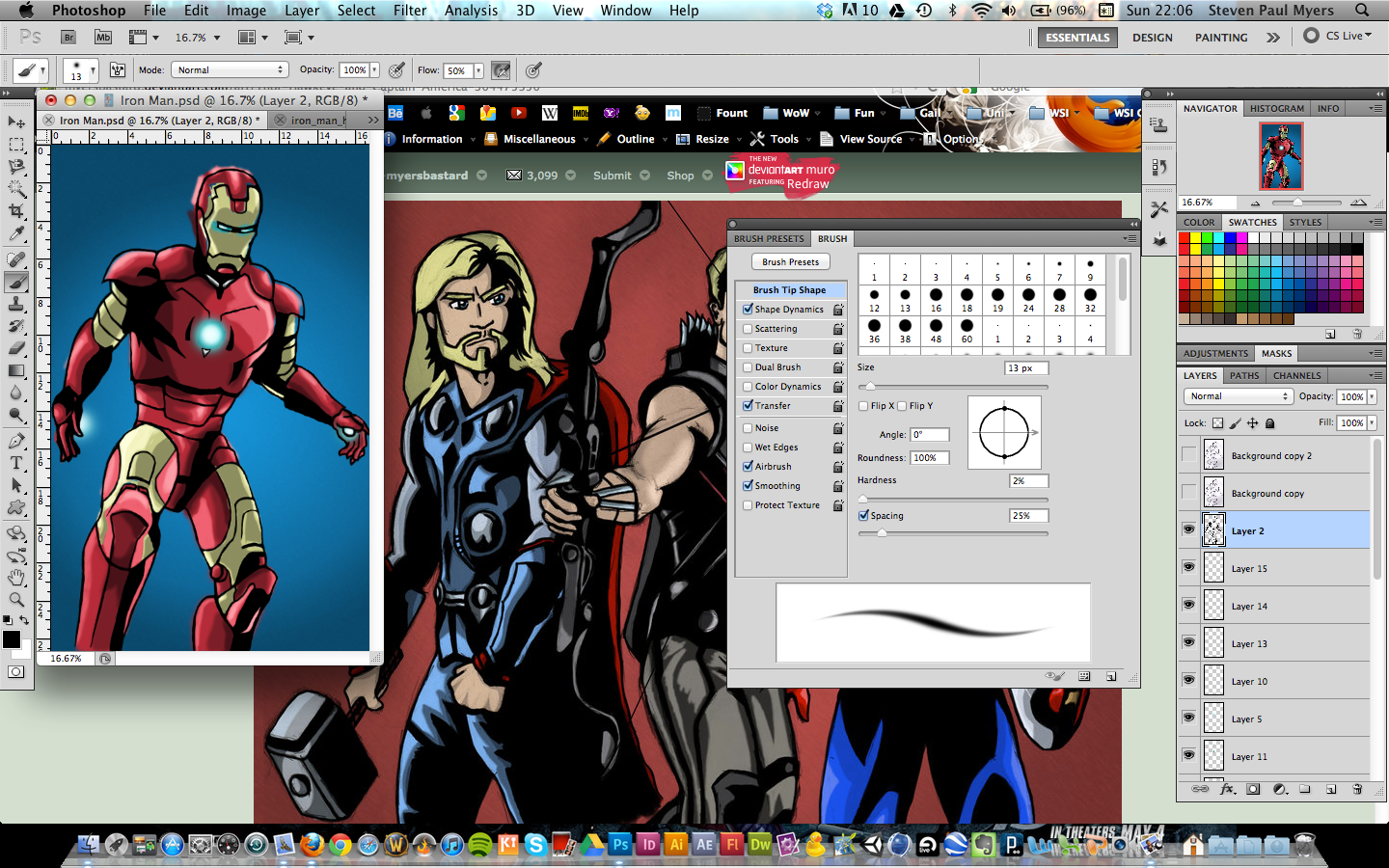Open the Analysis menu

472,11
